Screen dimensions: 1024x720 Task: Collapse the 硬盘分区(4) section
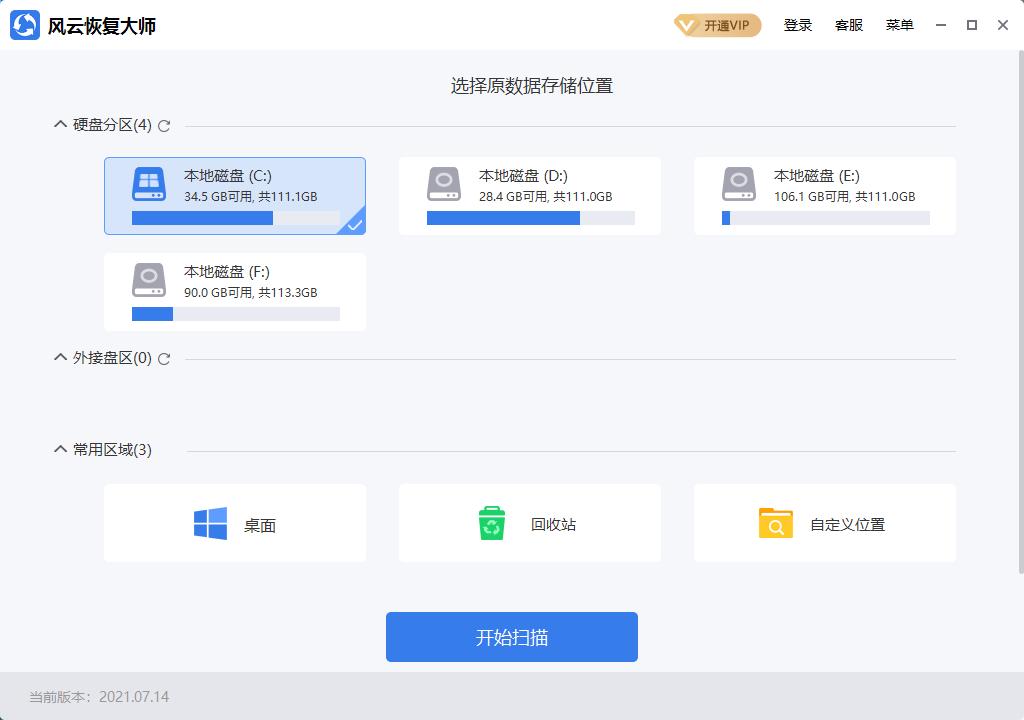pyautogui.click(x=60, y=125)
